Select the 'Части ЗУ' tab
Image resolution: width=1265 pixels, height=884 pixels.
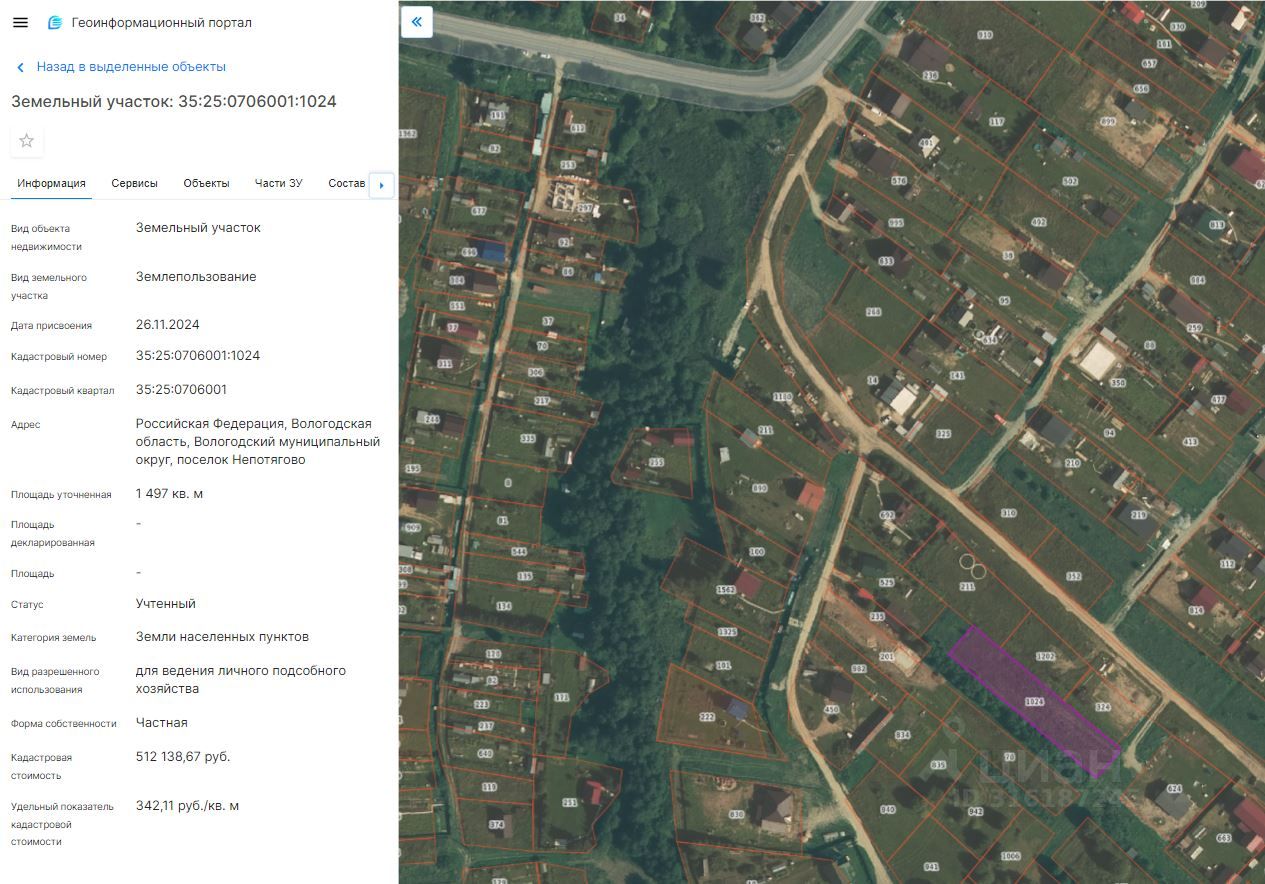(x=278, y=183)
